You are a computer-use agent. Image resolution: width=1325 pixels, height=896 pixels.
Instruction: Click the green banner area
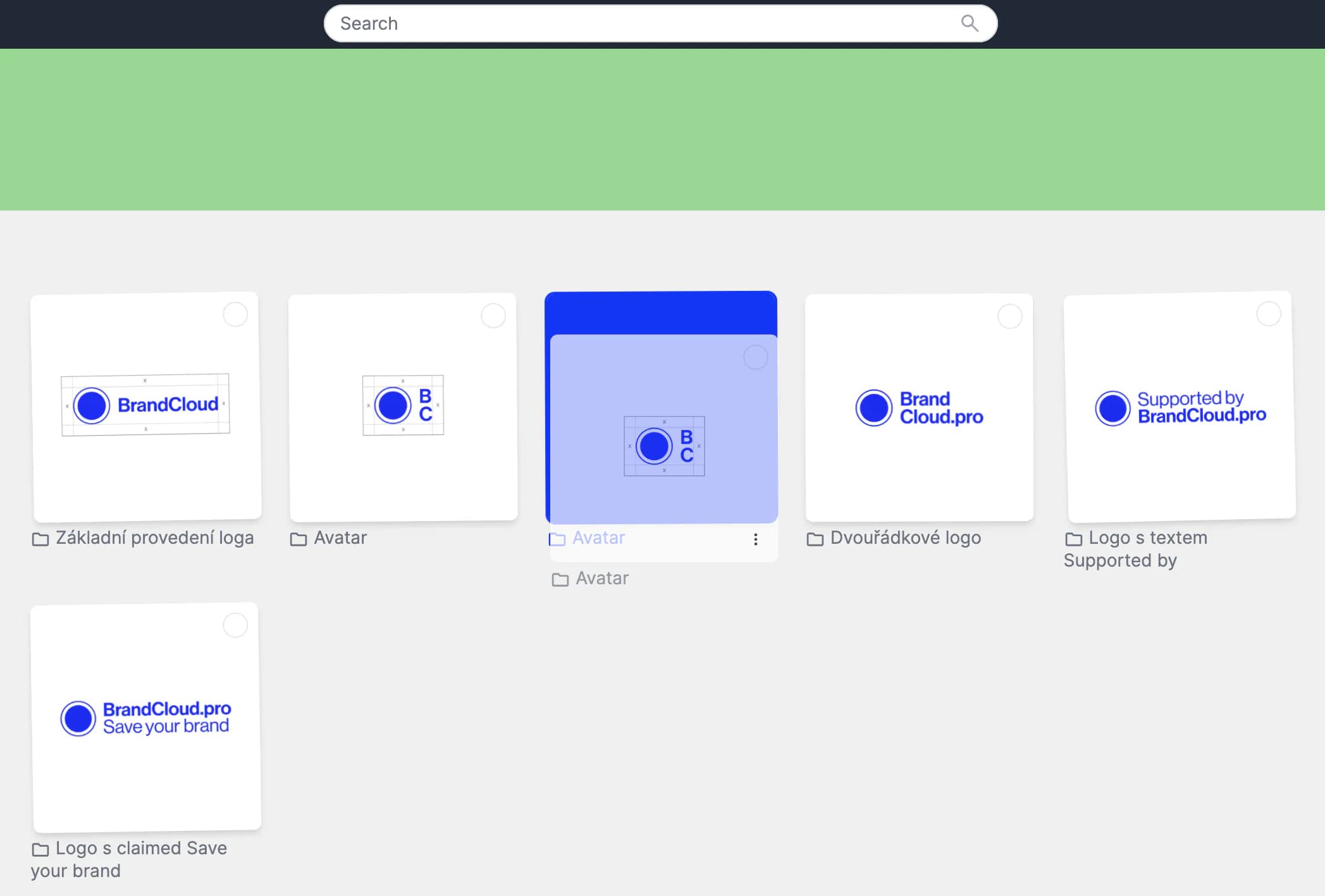point(662,130)
